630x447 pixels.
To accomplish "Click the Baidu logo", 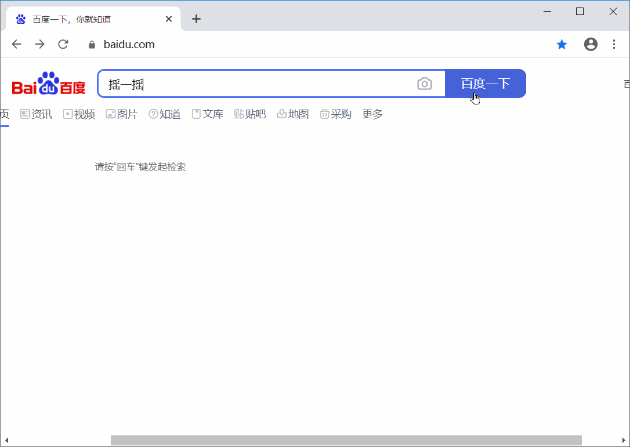I will 49,83.
